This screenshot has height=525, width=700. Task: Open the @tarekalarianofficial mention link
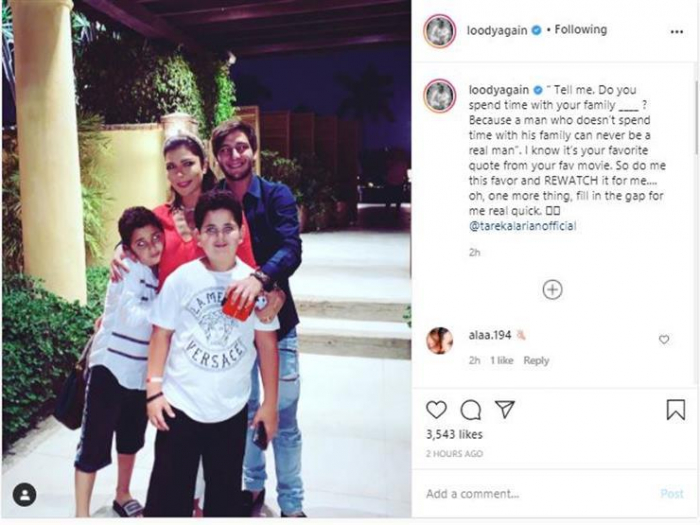(x=522, y=225)
